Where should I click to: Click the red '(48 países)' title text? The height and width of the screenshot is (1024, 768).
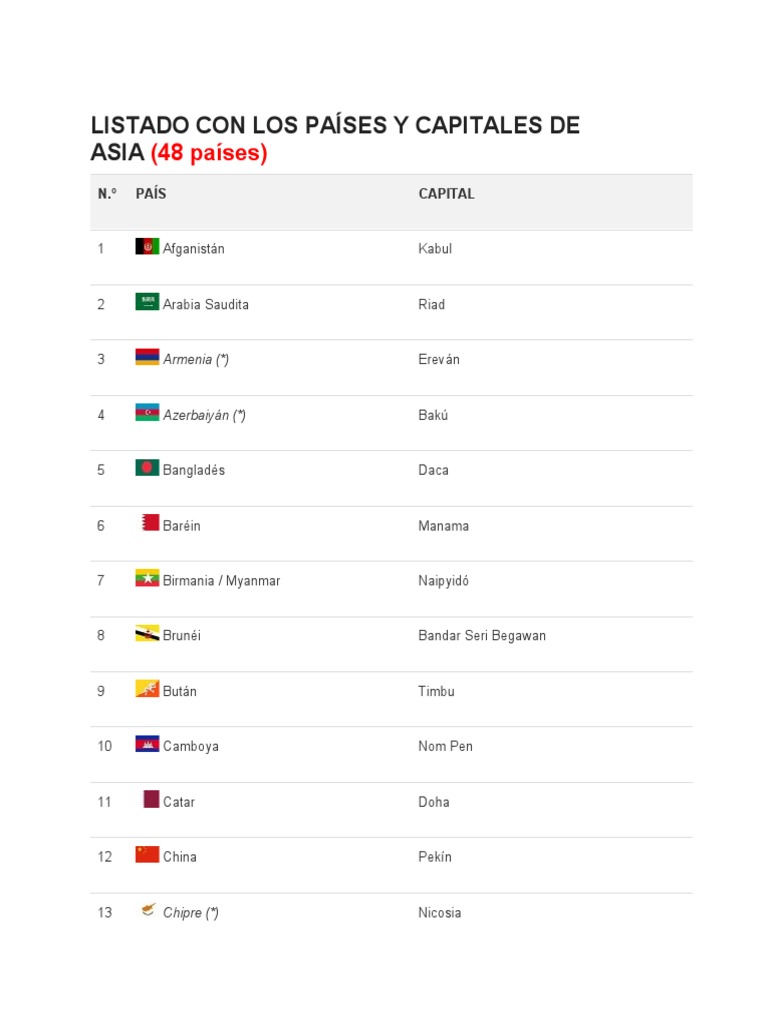coord(209,154)
